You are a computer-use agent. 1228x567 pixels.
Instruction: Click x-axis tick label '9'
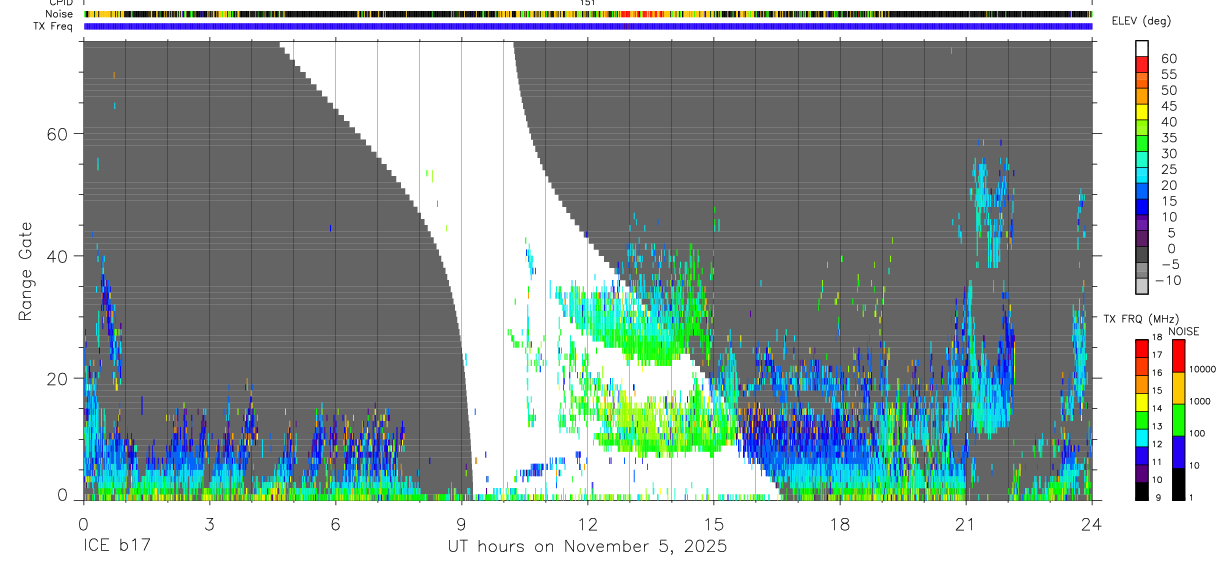461,523
